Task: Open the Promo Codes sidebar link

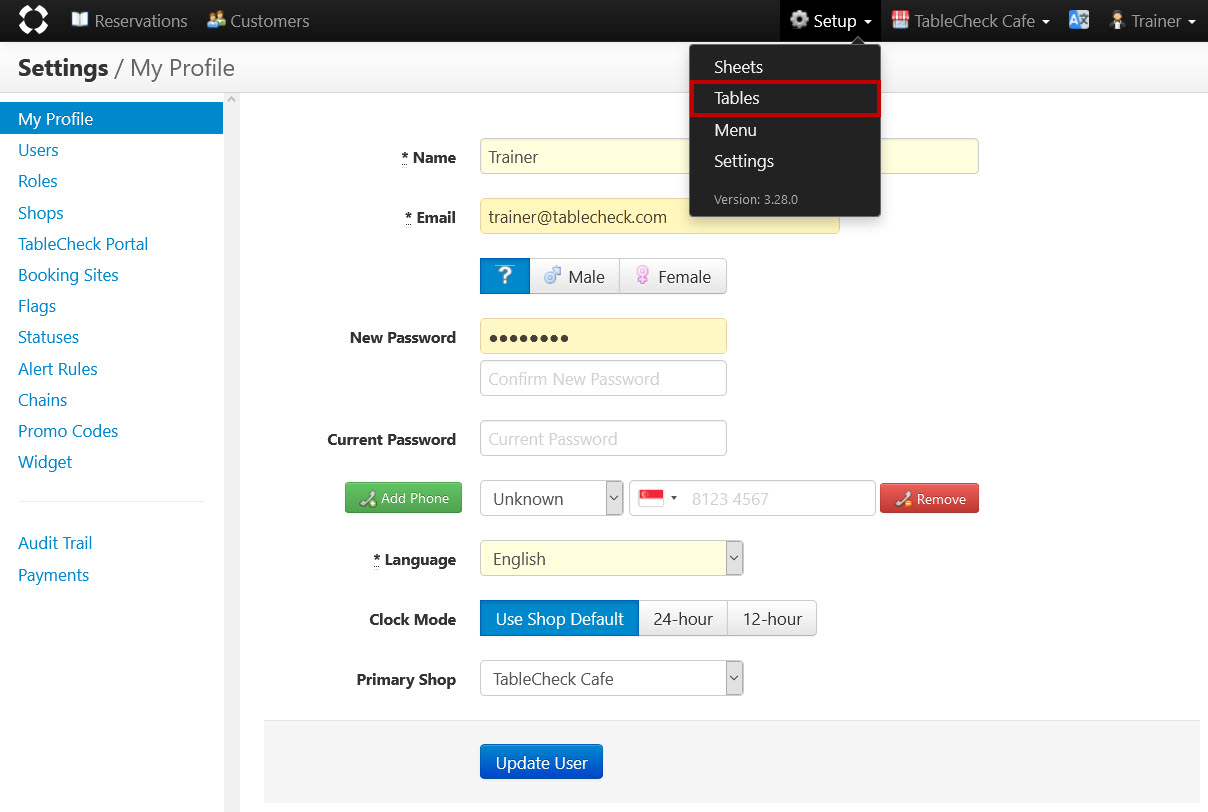Action: point(68,431)
